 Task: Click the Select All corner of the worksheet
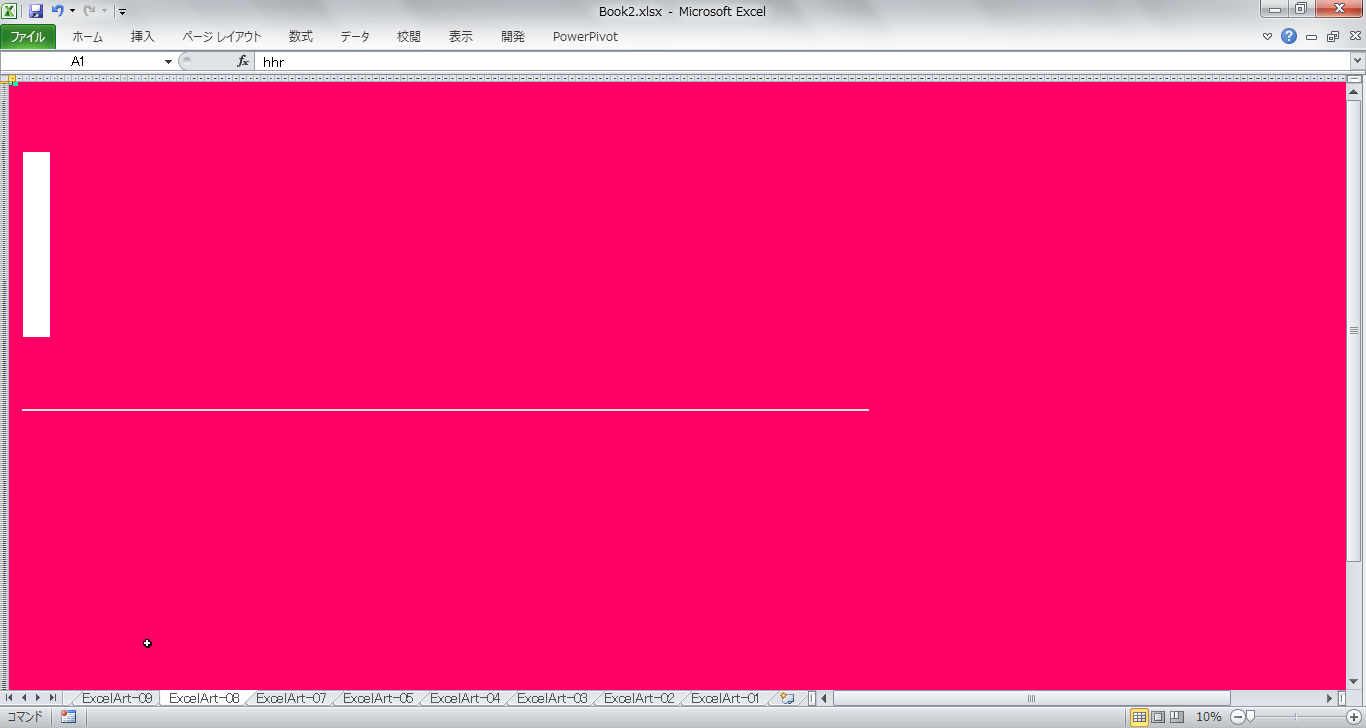4,77
